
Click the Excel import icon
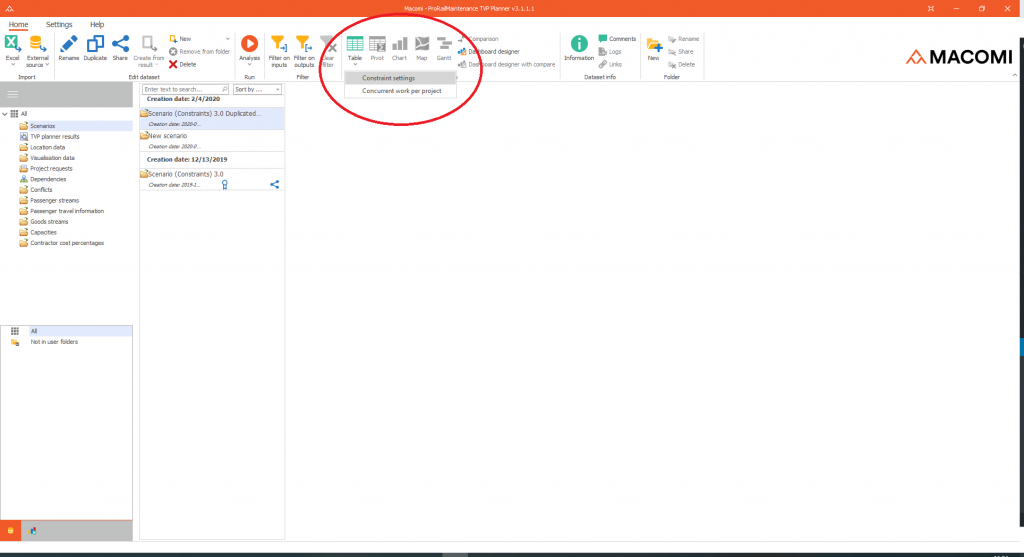[x=13, y=44]
